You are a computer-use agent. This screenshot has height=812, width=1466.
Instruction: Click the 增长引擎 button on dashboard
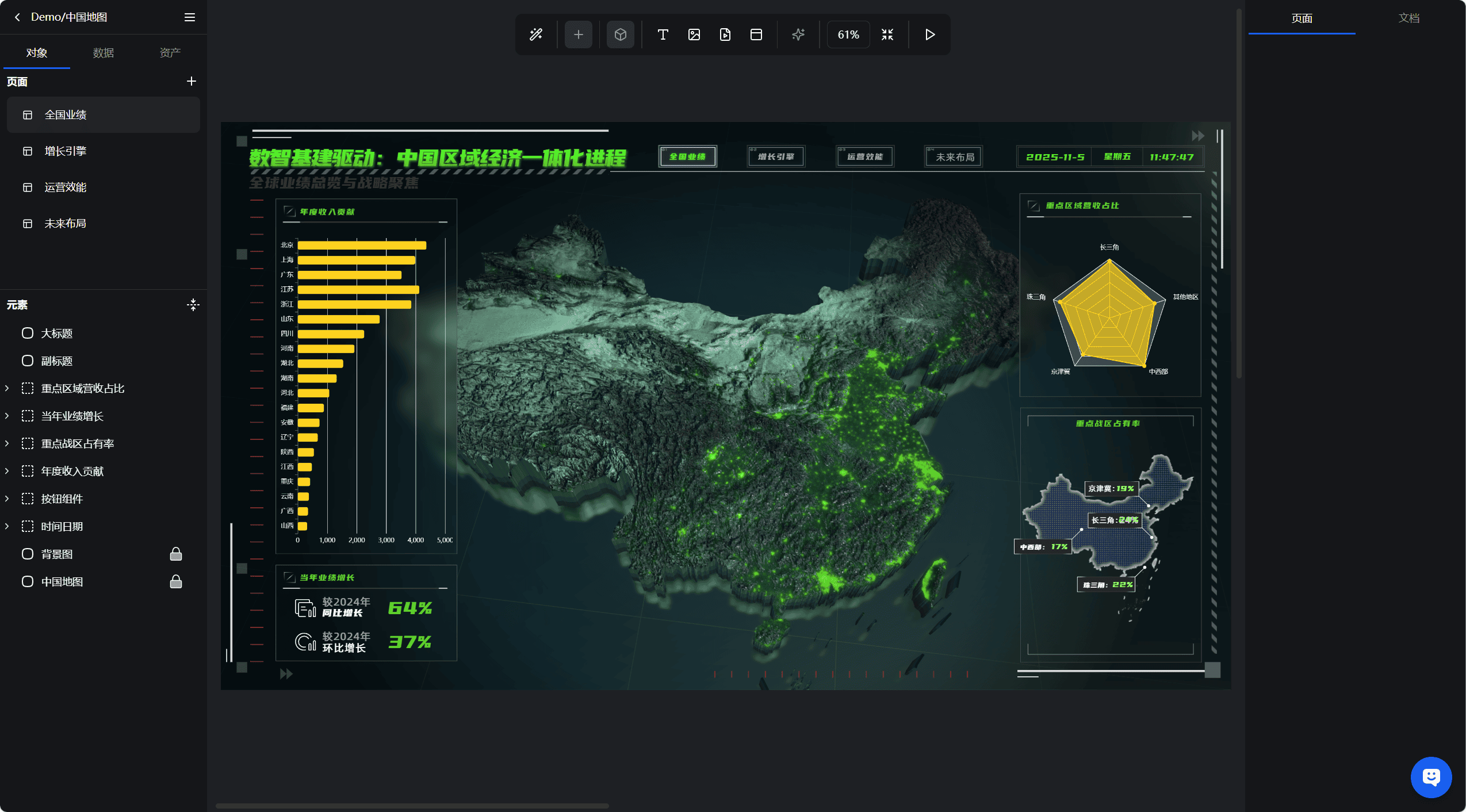(776, 156)
